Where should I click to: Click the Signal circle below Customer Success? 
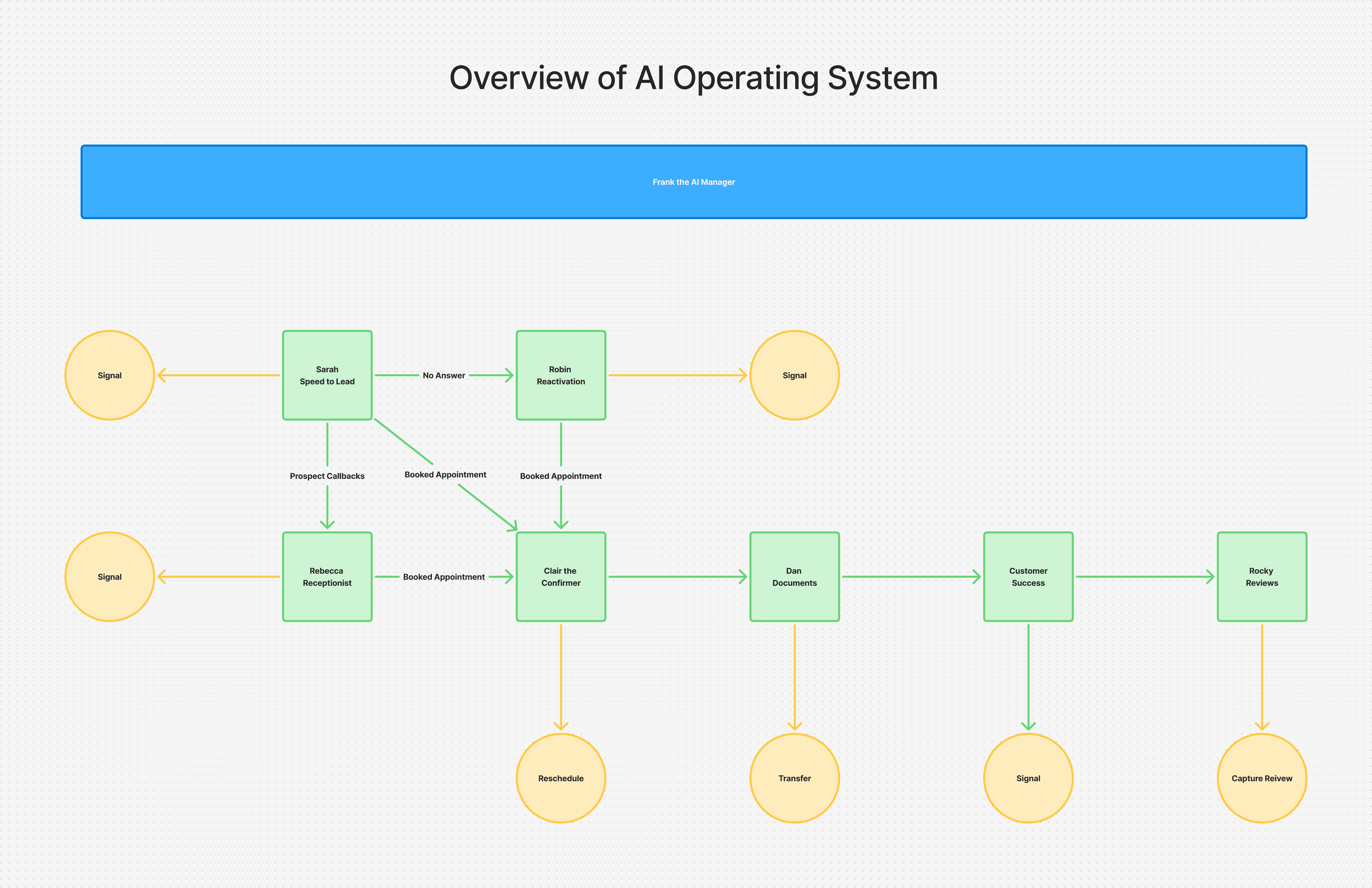(1028, 778)
